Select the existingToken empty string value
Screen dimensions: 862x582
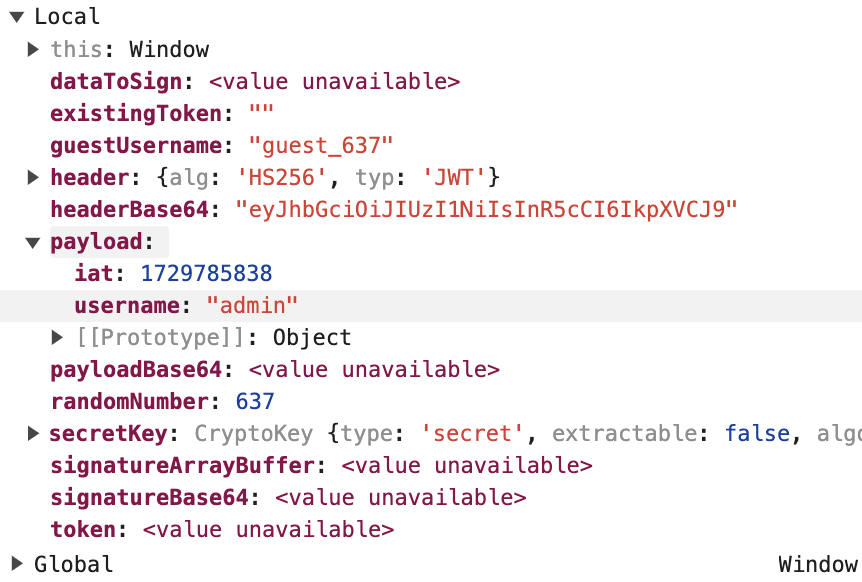coord(261,114)
